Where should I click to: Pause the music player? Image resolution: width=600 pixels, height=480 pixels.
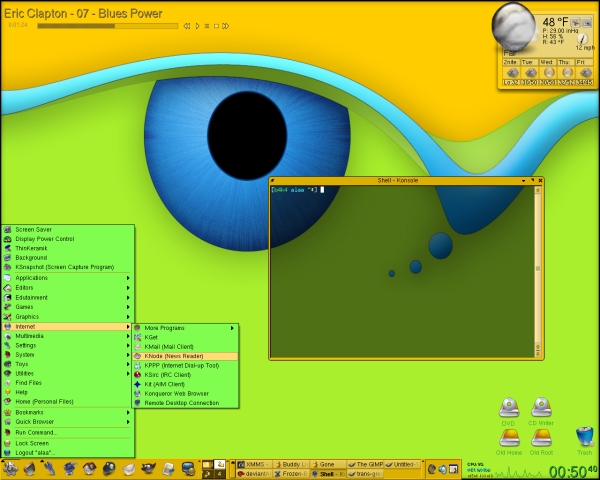[207, 26]
